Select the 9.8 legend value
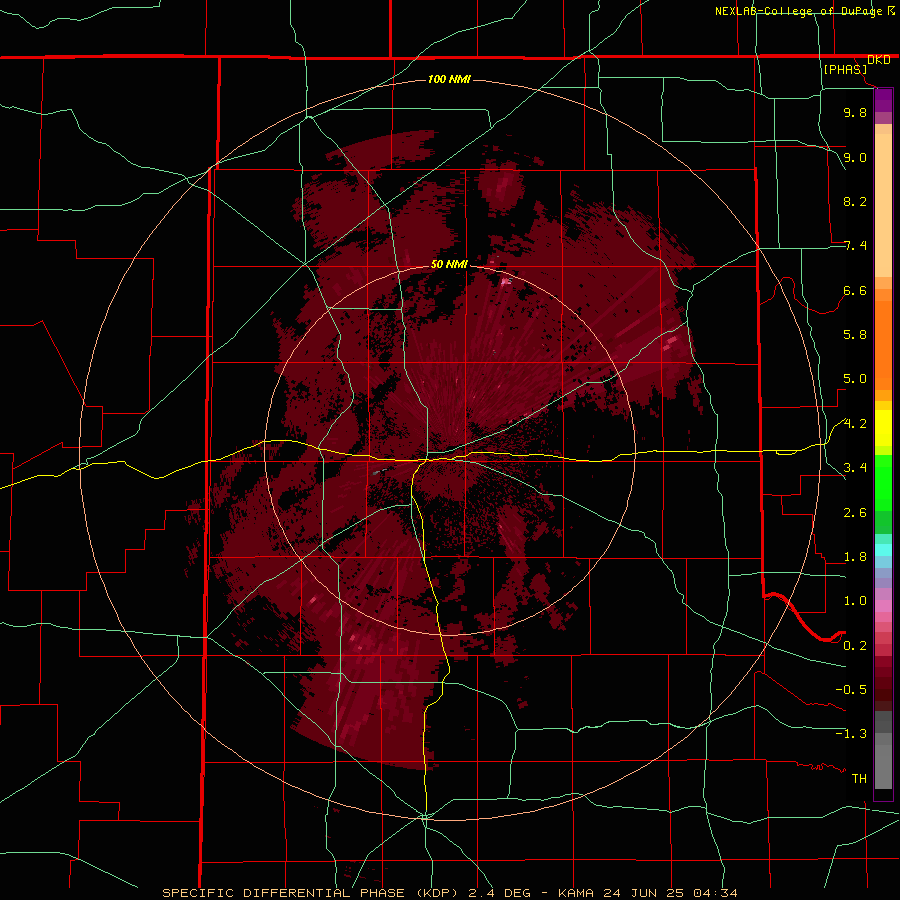Image resolution: width=900 pixels, height=900 pixels. 855,112
